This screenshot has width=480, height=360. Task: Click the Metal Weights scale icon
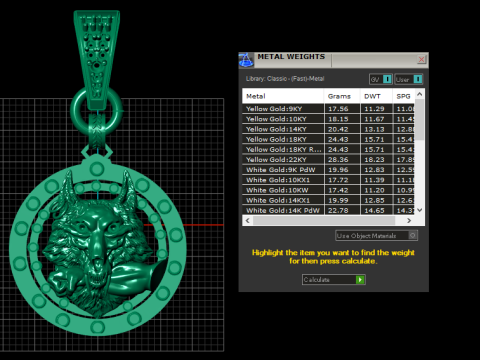[x=246, y=60]
